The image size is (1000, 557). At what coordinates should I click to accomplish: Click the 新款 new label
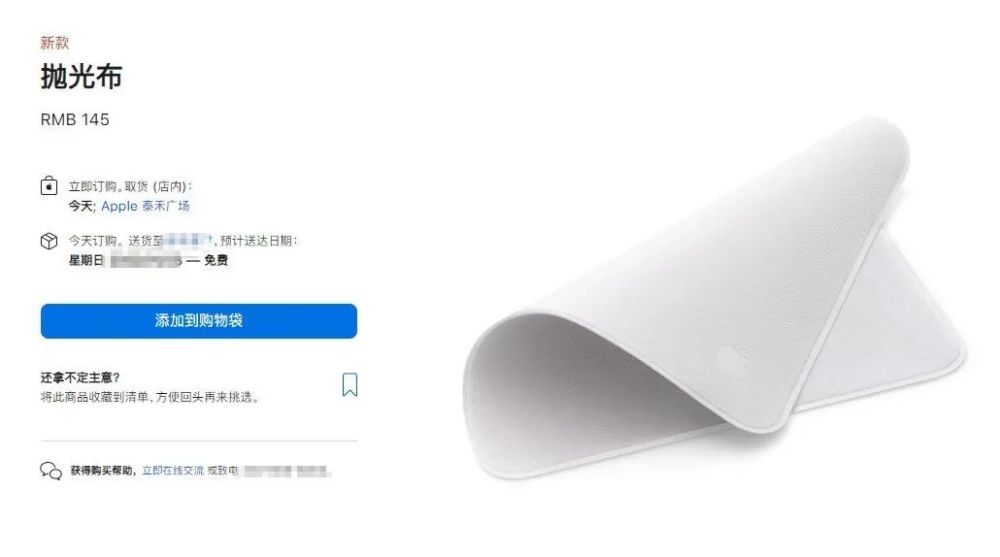54,43
